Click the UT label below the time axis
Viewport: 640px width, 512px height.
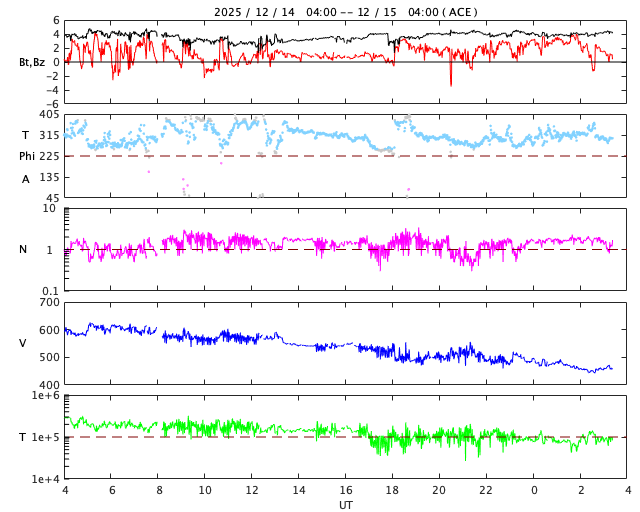pyautogui.click(x=345, y=505)
